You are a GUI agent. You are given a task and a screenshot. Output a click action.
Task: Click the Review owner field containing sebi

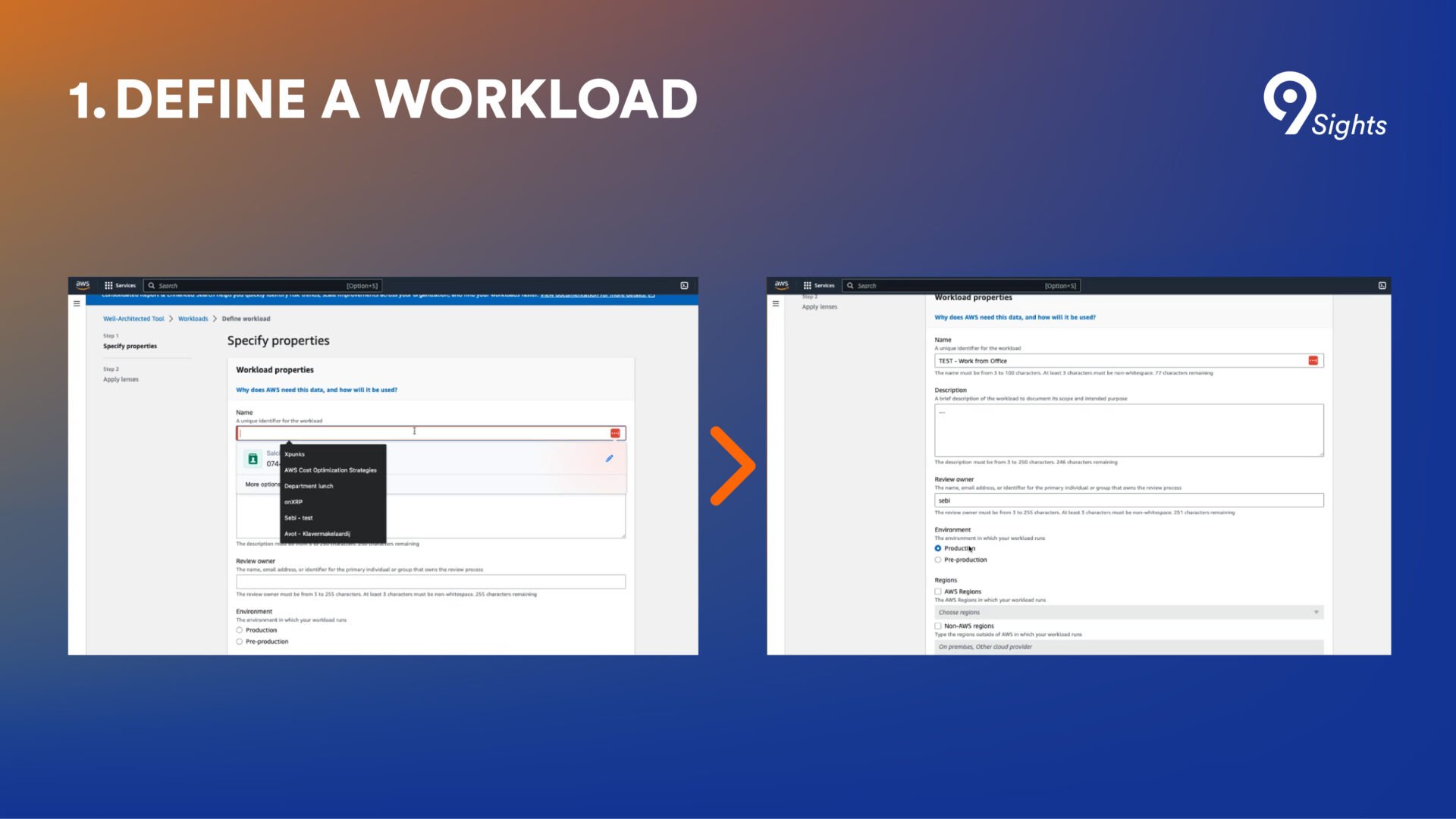click(1128, 500)
